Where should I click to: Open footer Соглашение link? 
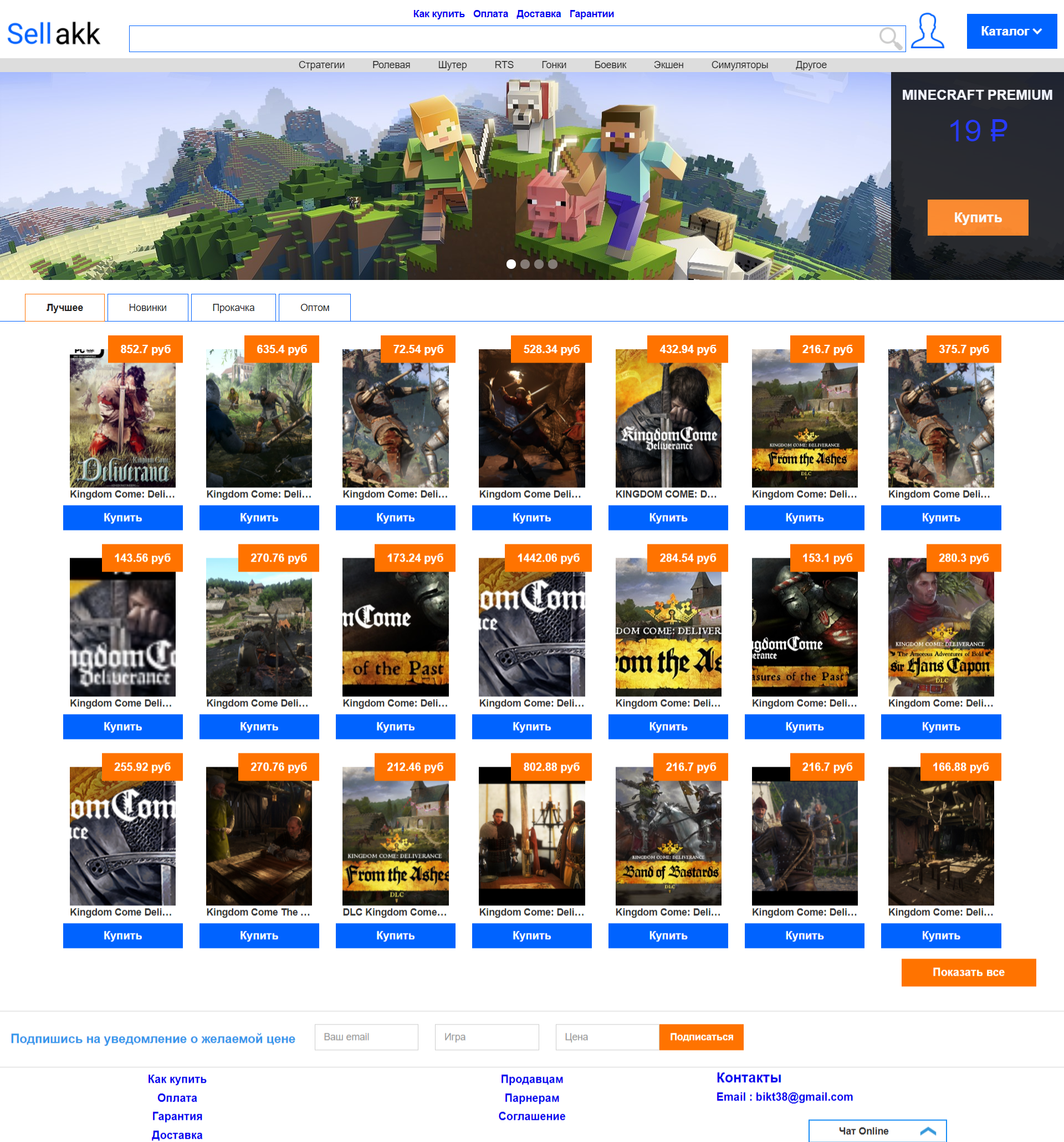pos(531,1116)
